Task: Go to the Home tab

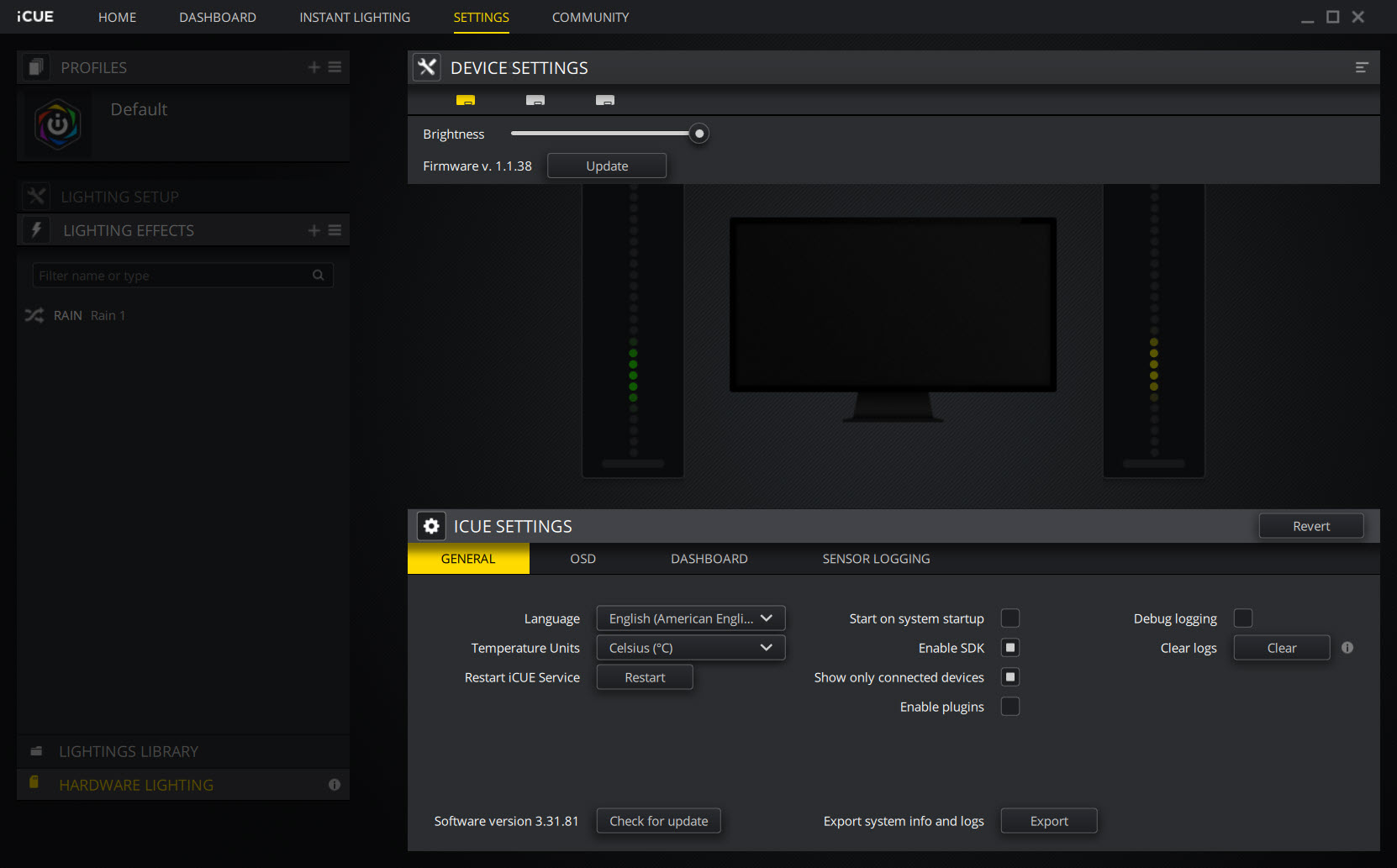Action: [117, 17]
